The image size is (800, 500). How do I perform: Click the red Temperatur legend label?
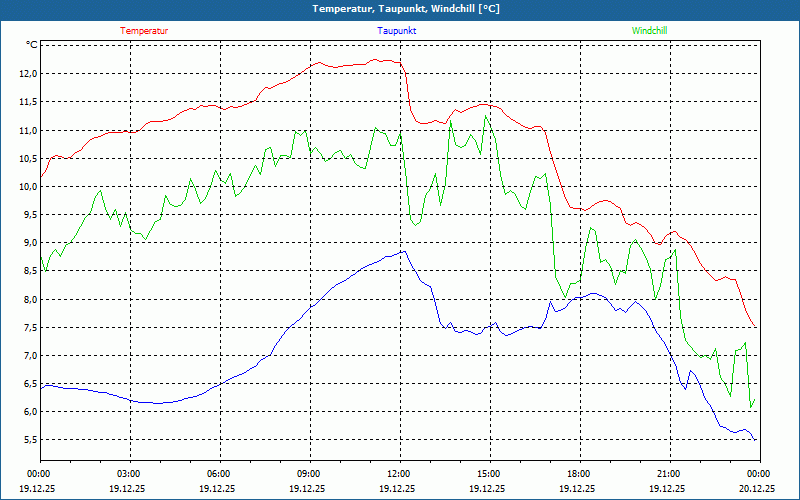(x=144, y=31)
